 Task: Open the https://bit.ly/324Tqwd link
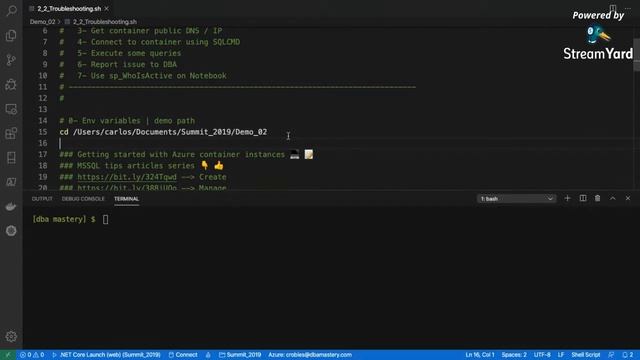pos(127,177)
